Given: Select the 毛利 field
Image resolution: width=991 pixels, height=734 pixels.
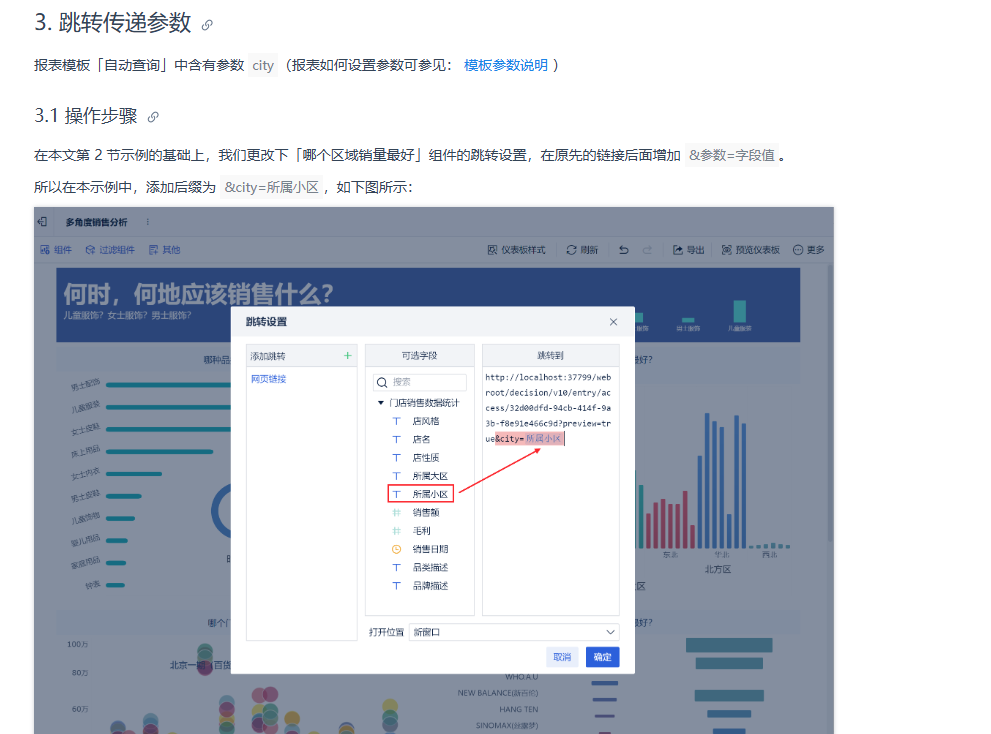Looking at the screenshot, I should [420, 531].
